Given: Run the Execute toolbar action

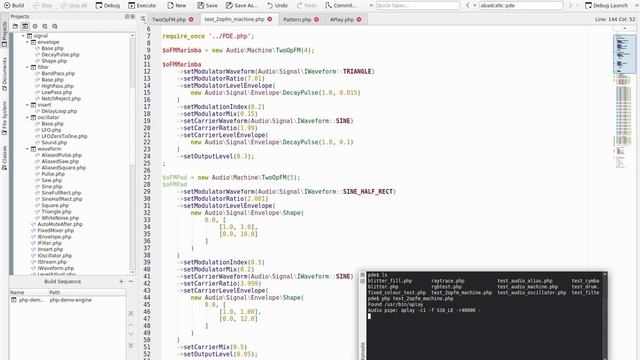Looking at the screenshot, I should pos(142,5).
